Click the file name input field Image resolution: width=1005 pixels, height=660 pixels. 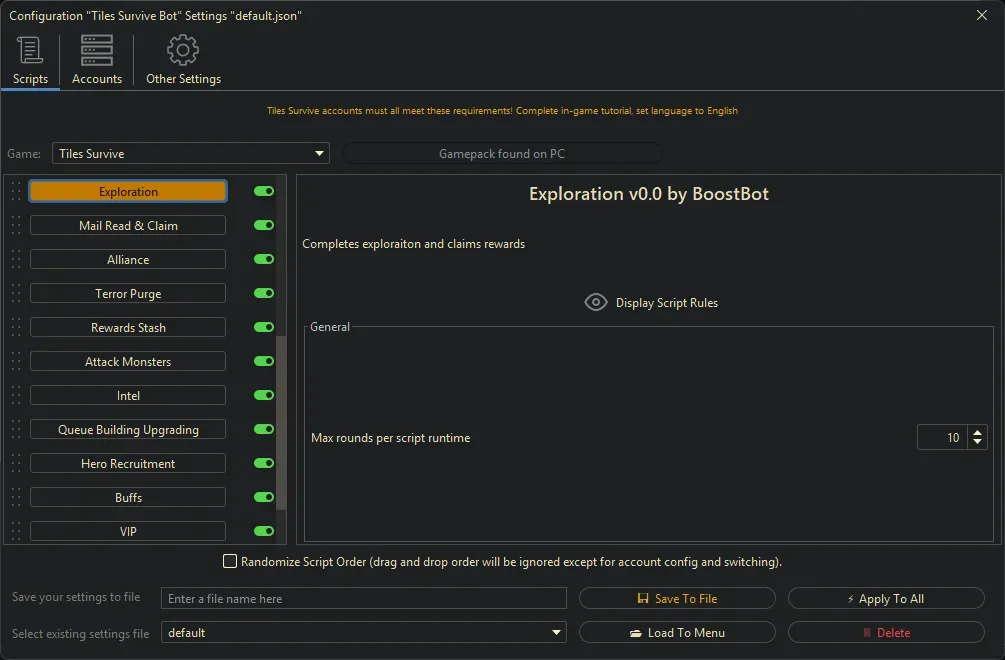tap(364, 599)
